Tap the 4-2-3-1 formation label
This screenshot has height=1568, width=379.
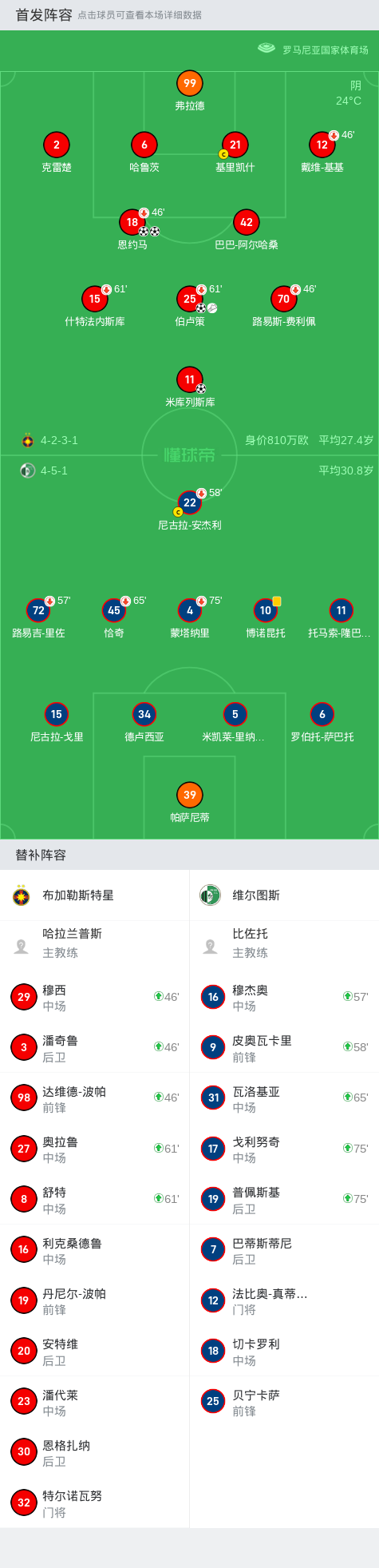59,440
